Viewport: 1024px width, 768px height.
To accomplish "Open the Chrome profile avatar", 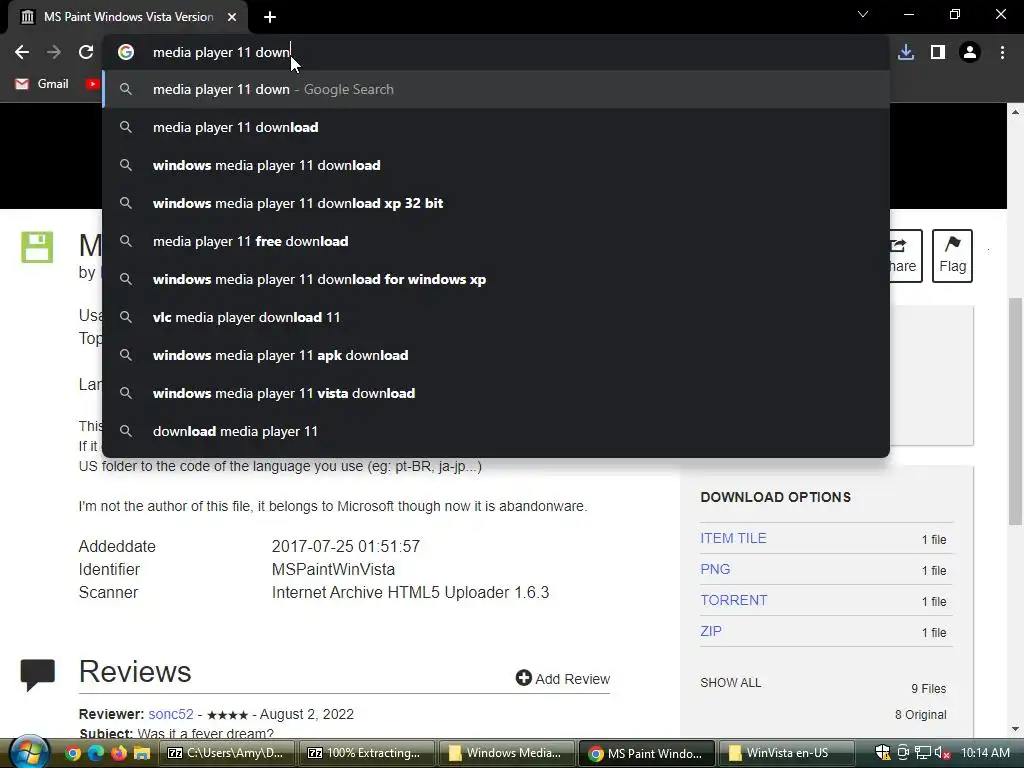I will 970,52.
